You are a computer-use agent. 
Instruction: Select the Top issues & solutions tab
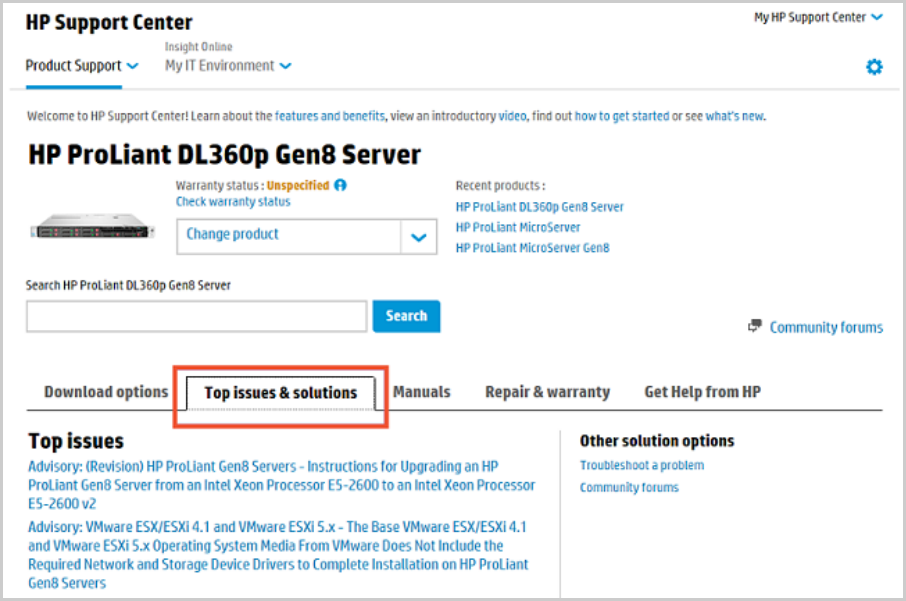(281, 393)
